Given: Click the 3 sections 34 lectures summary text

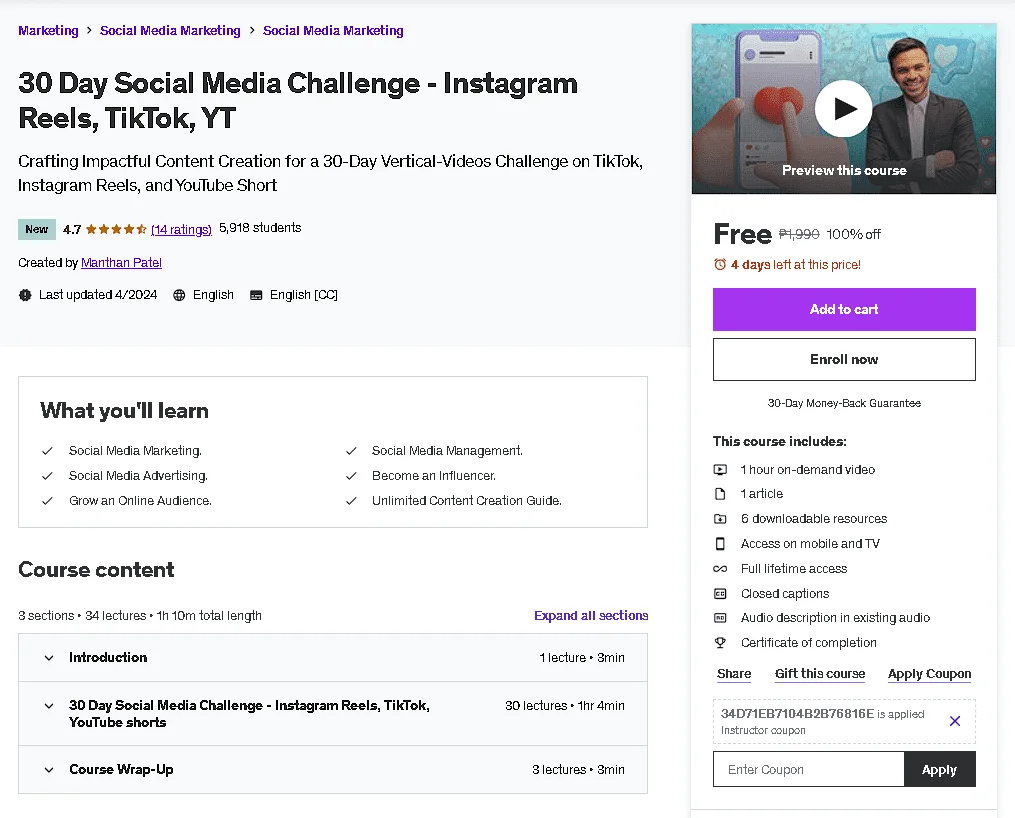Looking at the screenshot, I should point(140,615).
